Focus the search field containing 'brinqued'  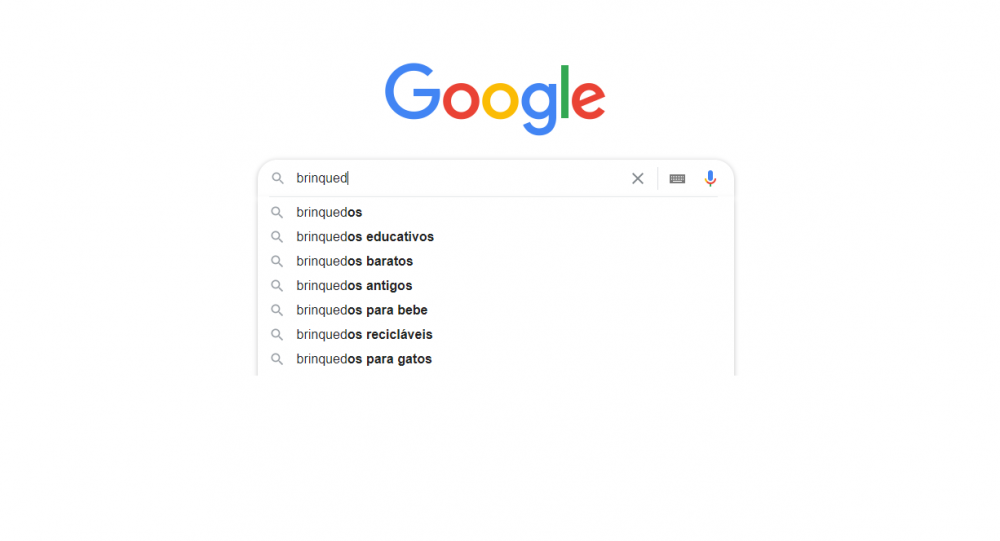click(x=460, y=179)
